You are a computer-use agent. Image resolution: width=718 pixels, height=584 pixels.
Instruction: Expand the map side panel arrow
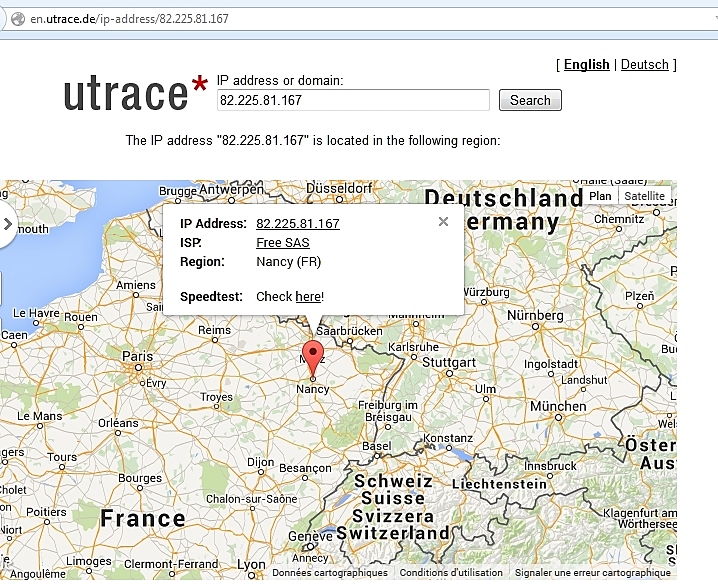[8, 224]
